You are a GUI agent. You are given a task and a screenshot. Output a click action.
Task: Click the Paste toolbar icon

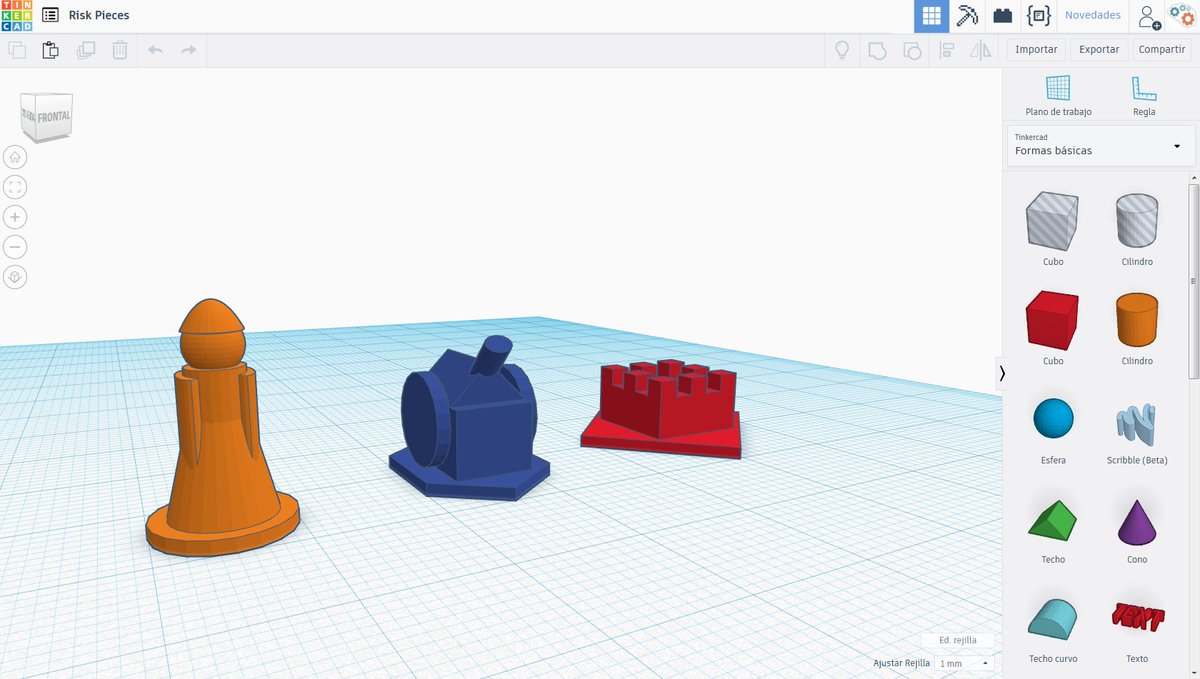point(51,50)
